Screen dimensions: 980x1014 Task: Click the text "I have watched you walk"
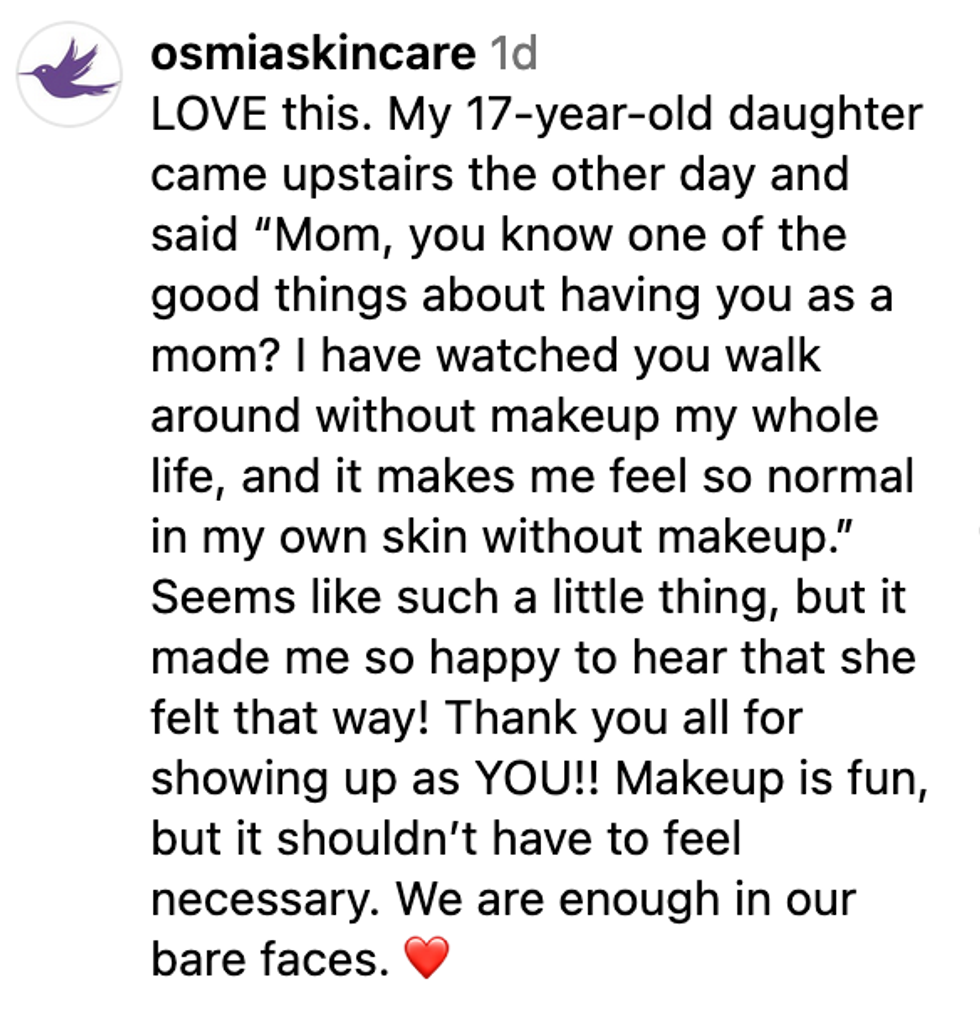point(571,356)
